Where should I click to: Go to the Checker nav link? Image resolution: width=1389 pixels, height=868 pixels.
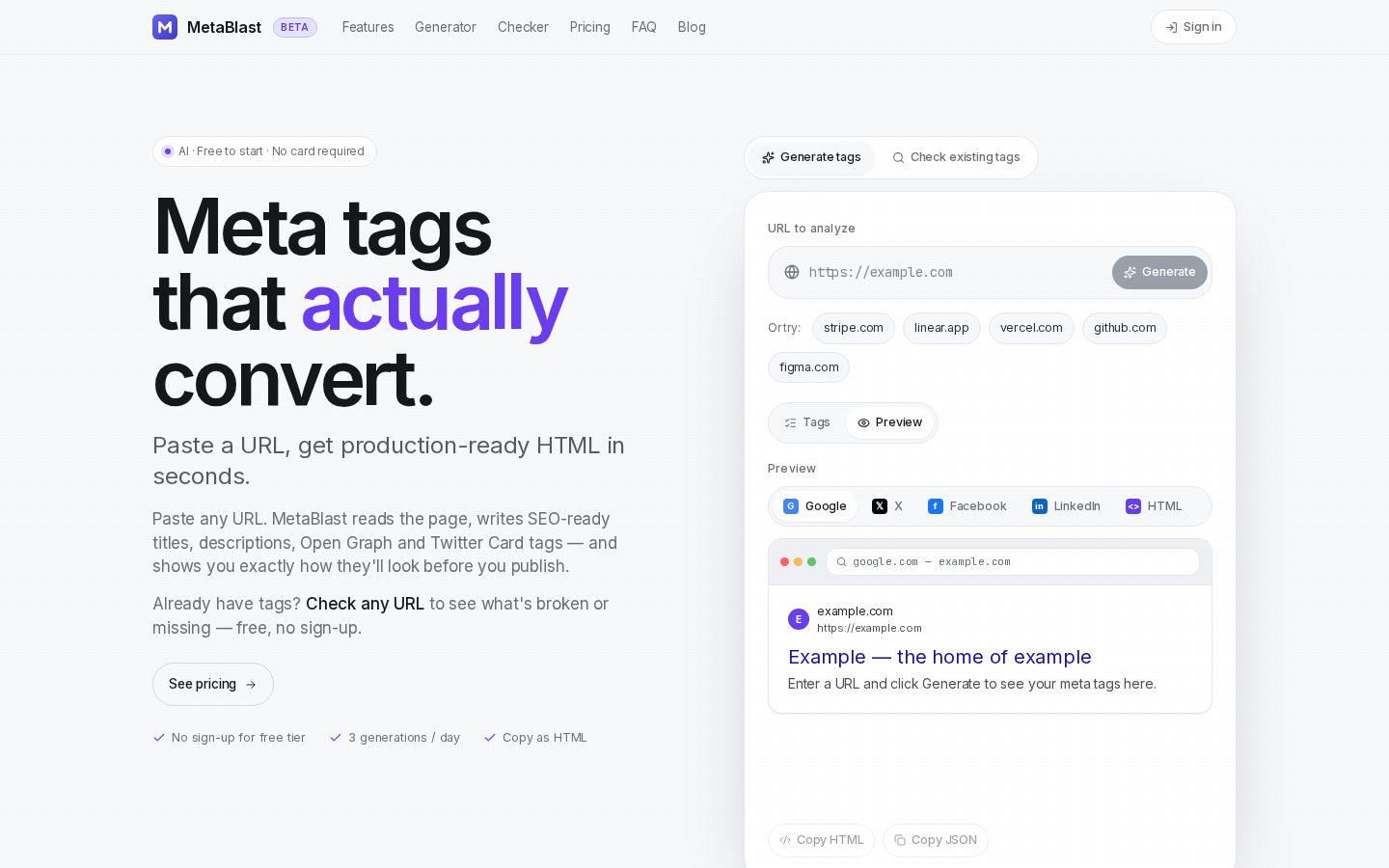523,27
